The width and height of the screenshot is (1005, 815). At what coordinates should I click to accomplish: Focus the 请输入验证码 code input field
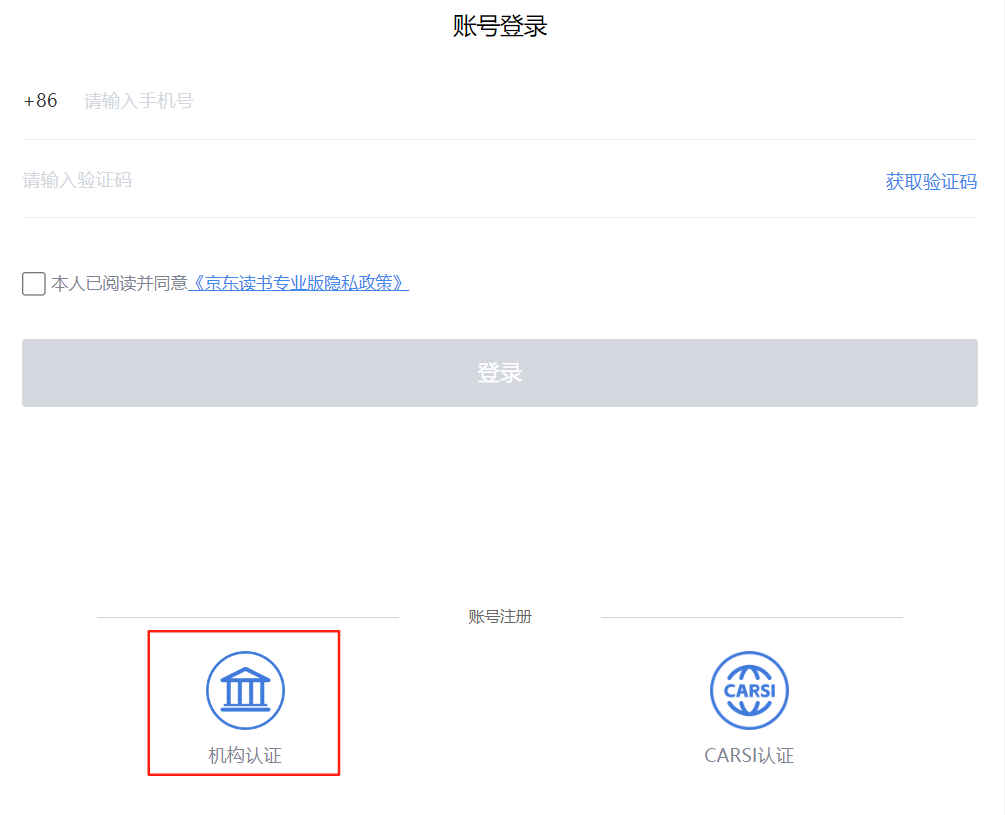point(400,180)
